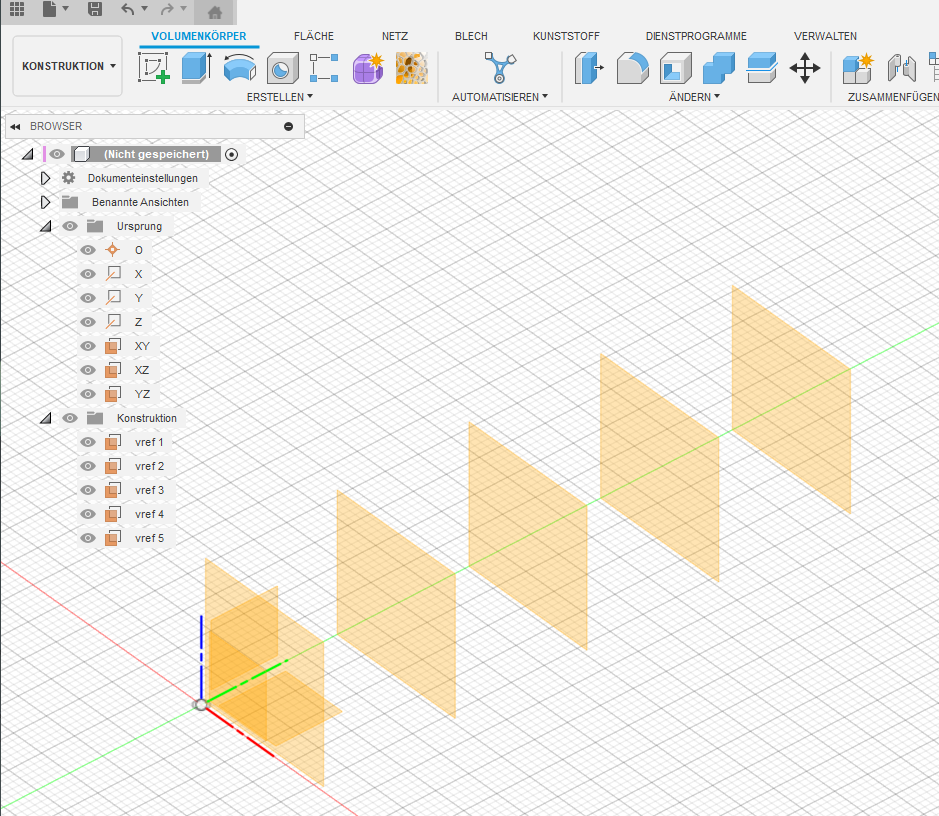The image size is (939, 816).
Task: Open the data panel grid icon
Action: pyautogui.click(x=17, y=9)
